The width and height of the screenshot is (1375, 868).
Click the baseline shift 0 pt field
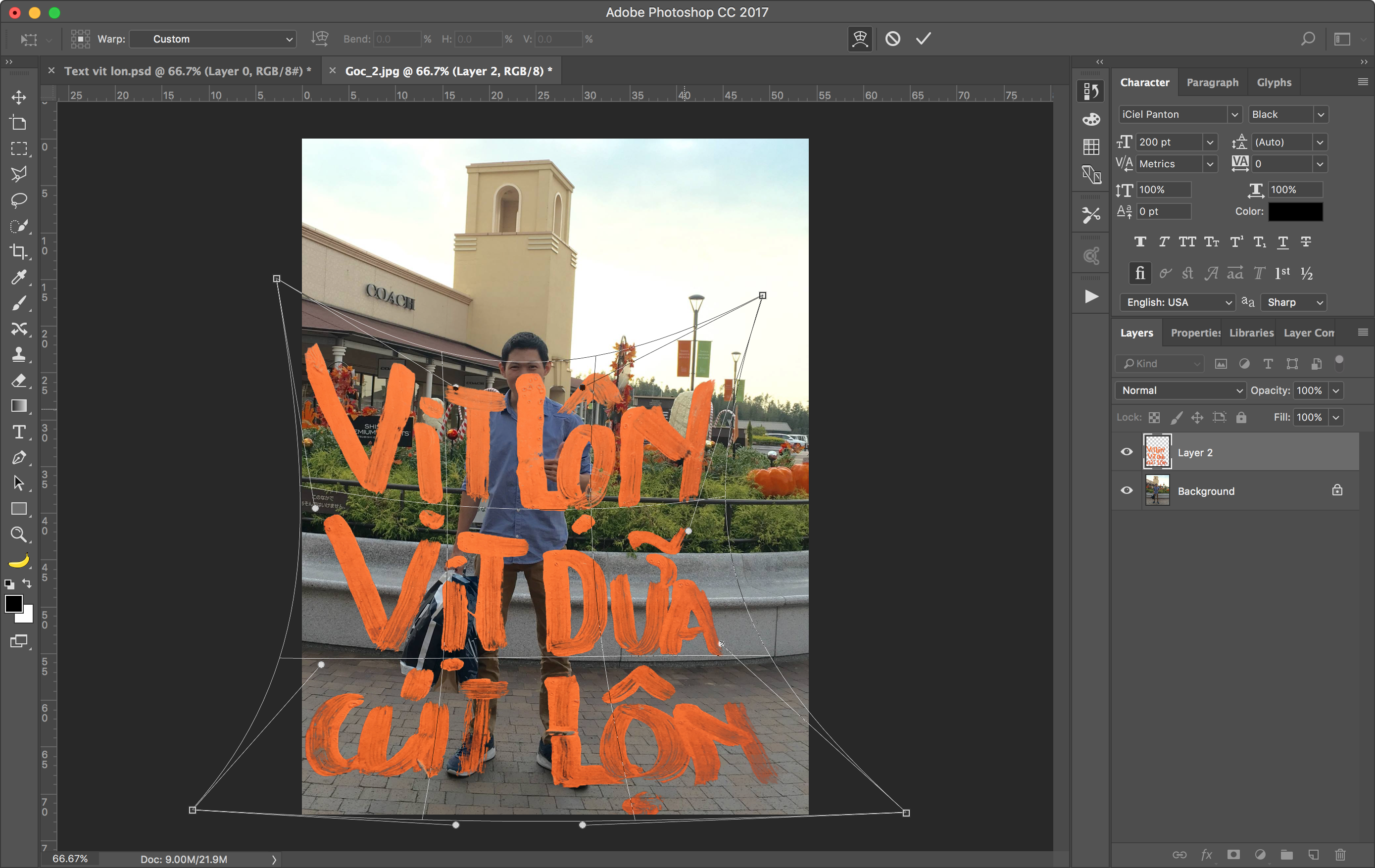click(x=1164, y=211)
